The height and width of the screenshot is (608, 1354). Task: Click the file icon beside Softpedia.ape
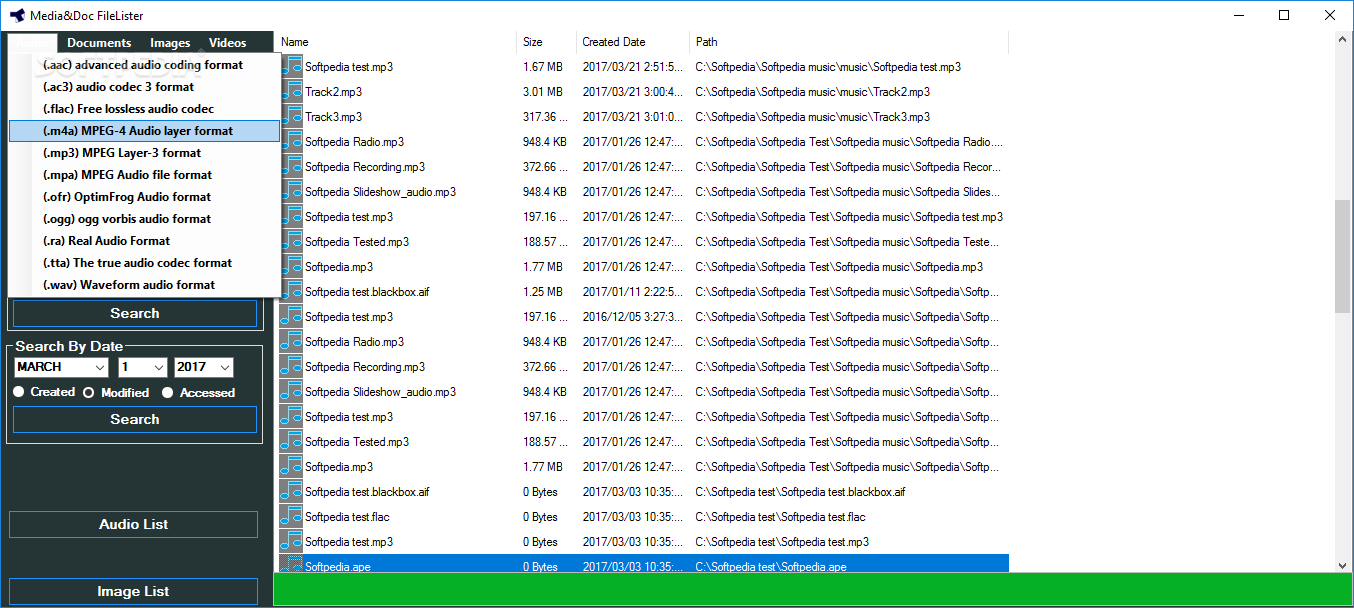pyautogui.click(x=291, y=565)
